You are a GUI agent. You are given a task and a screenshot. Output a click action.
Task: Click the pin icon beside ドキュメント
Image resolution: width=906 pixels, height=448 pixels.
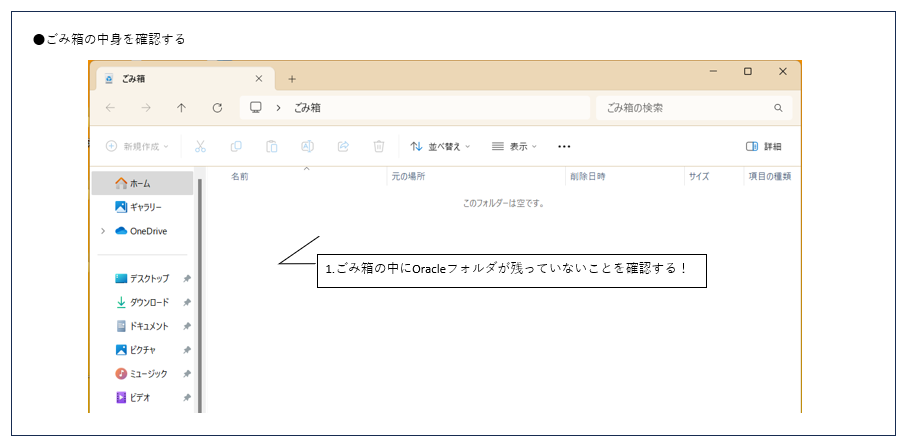[187, 326]
